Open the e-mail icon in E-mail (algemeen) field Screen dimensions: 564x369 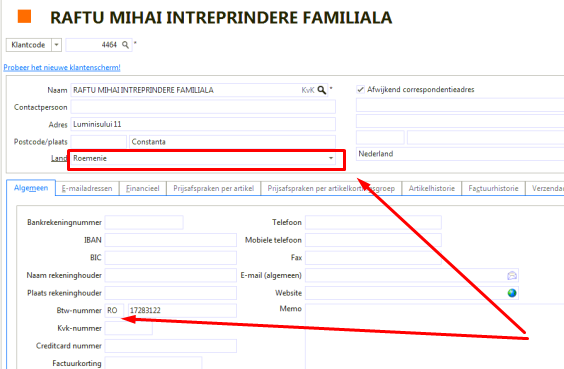[x=512, y=276]
